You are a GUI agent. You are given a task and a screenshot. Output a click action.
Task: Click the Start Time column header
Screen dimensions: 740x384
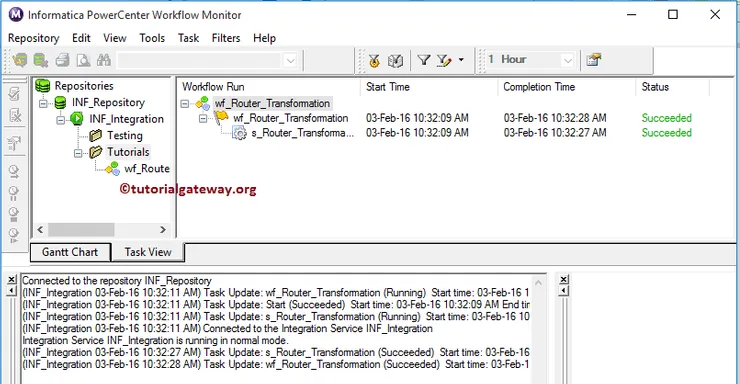click(x=429, y=87)
